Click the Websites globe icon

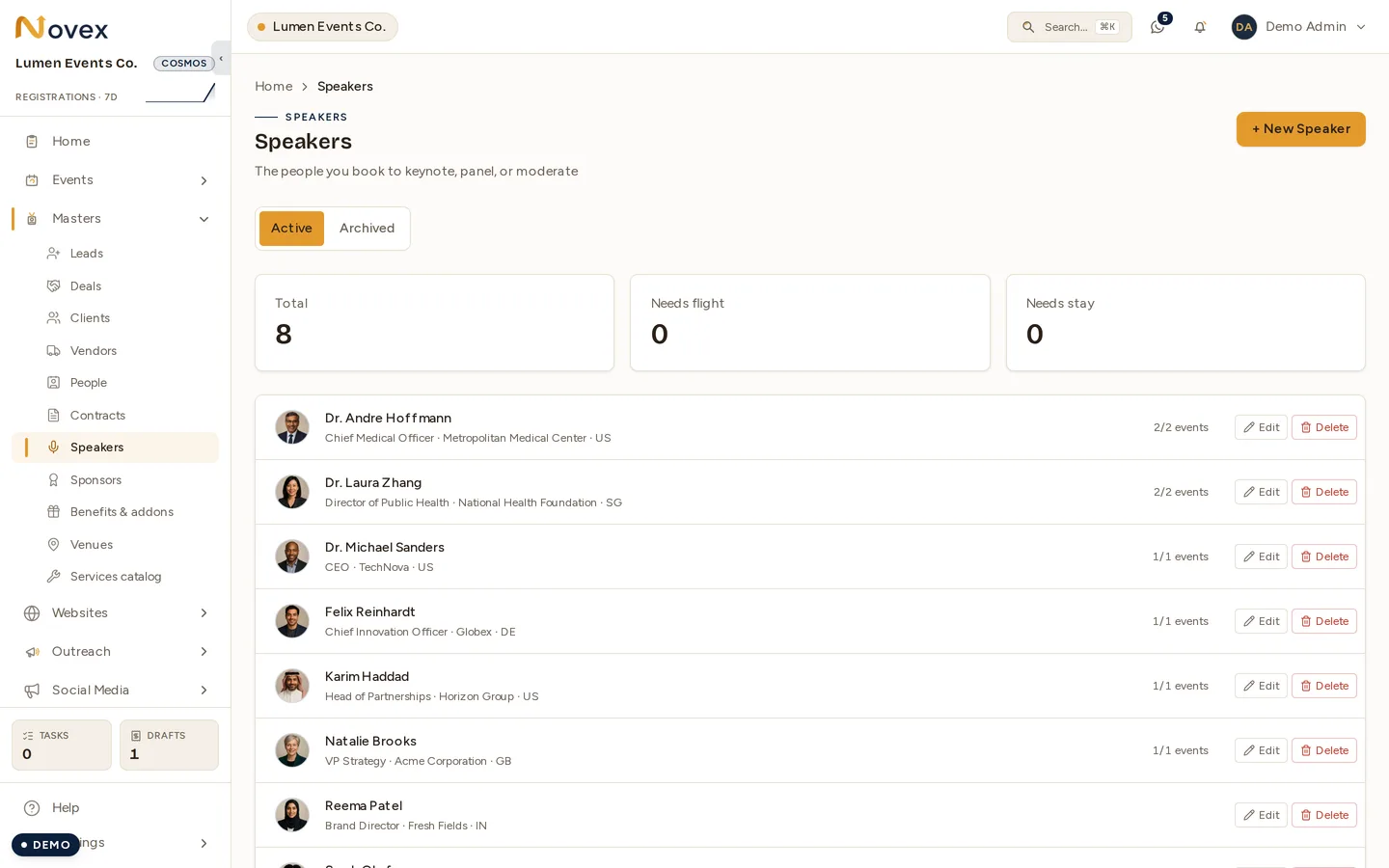(32, 613)
